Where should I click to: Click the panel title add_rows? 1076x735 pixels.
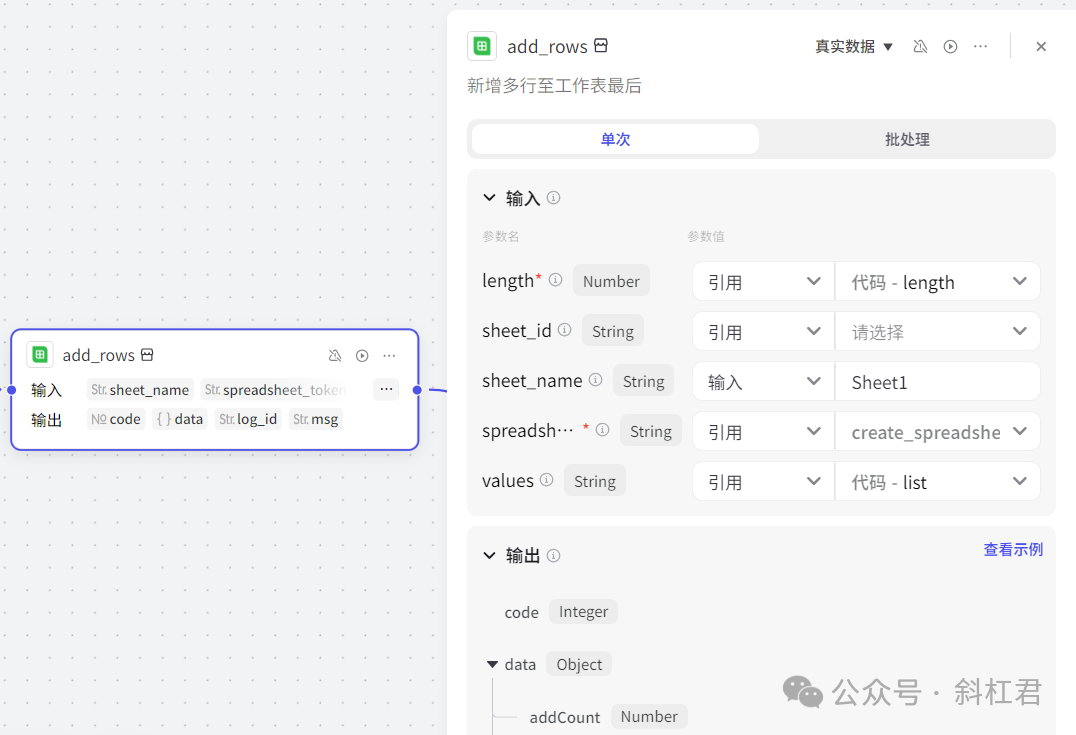point(547,47)
